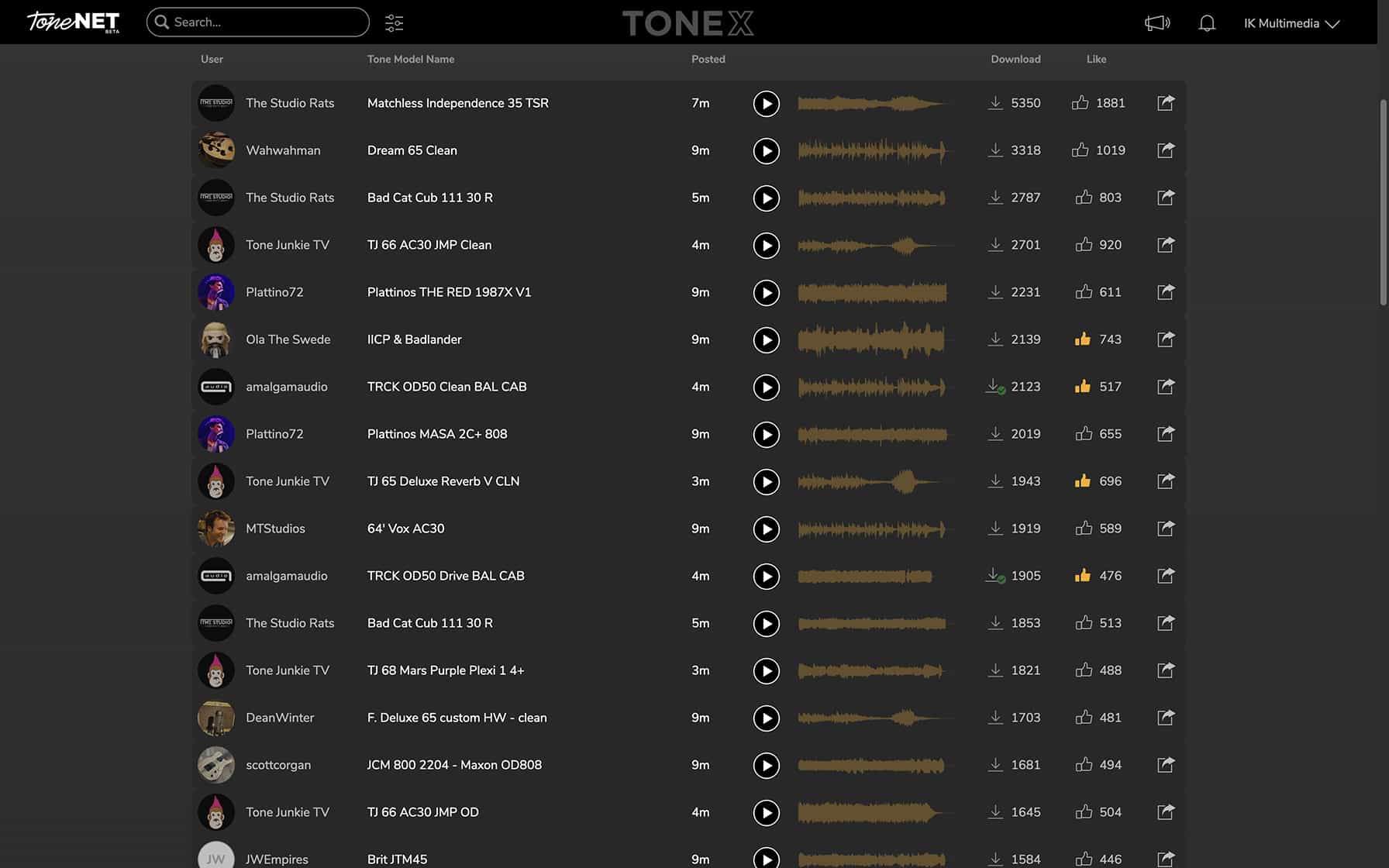Like Matchless Independence 35 TSR tone
Viewport: 1389px width, 868px height.
tap(1080, 102)
